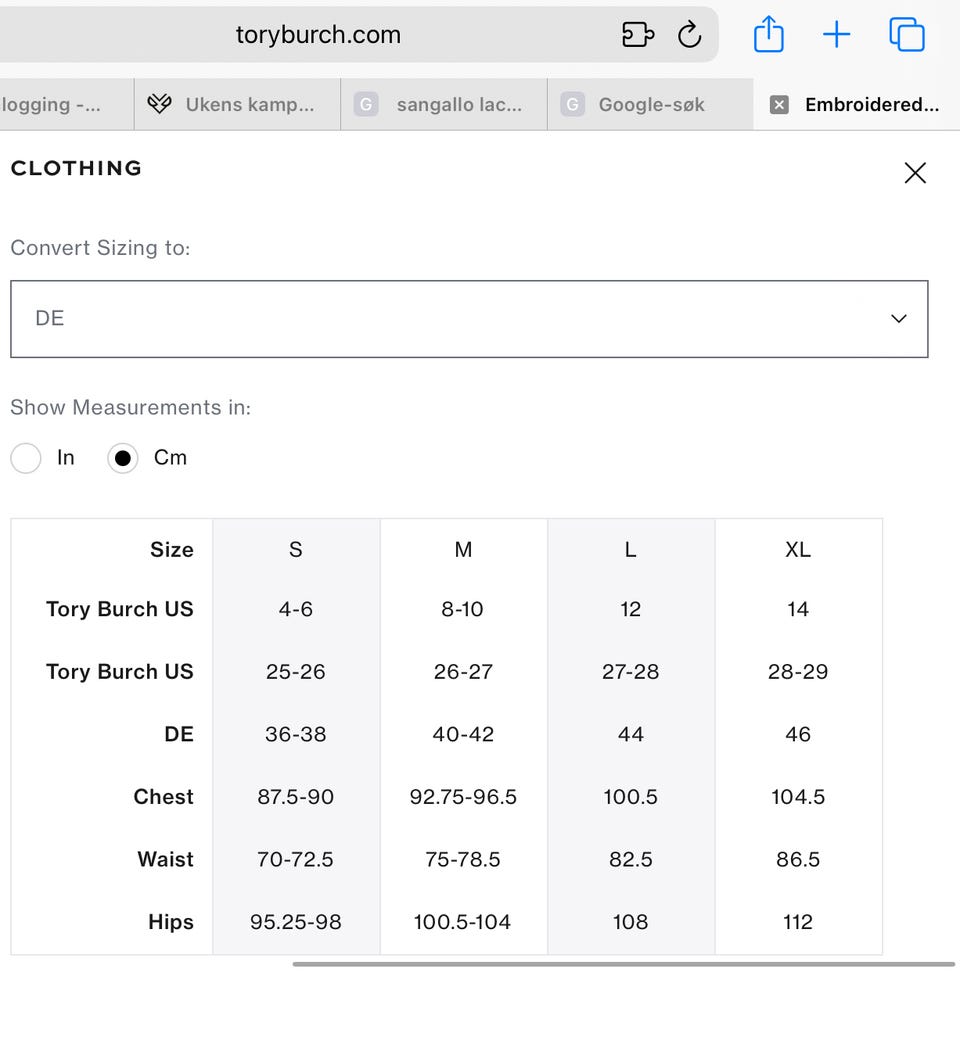Close the Clothing size guide panel
The height and width of the screenshot is (1062, 960).
tap(915, 173)
